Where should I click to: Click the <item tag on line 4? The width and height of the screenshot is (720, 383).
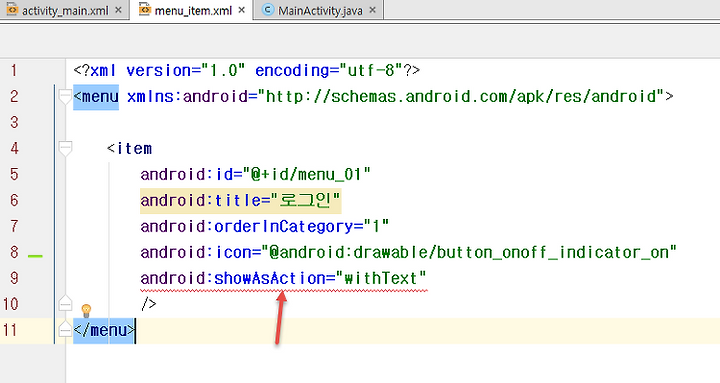pyautogui.click(x=129, y=149)
